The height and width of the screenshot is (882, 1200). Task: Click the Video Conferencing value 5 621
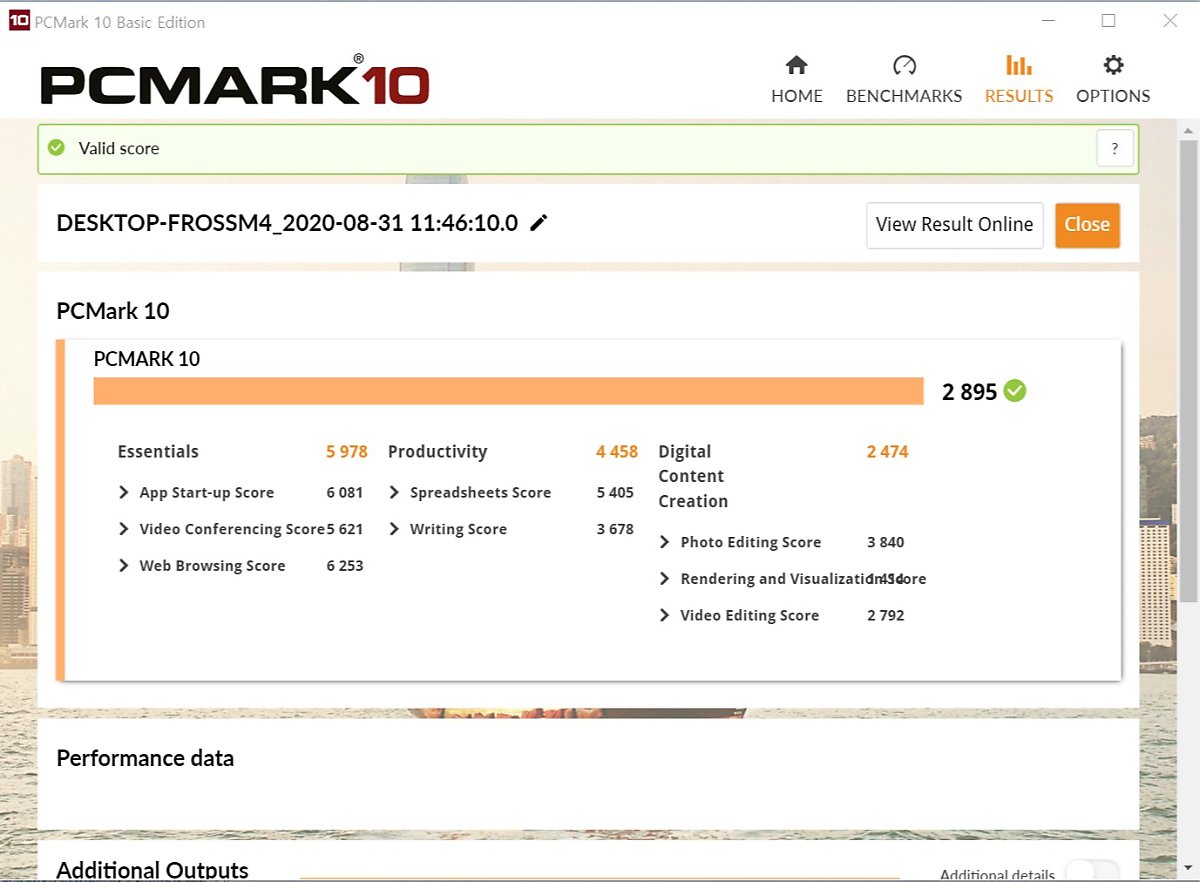[345, 529]
